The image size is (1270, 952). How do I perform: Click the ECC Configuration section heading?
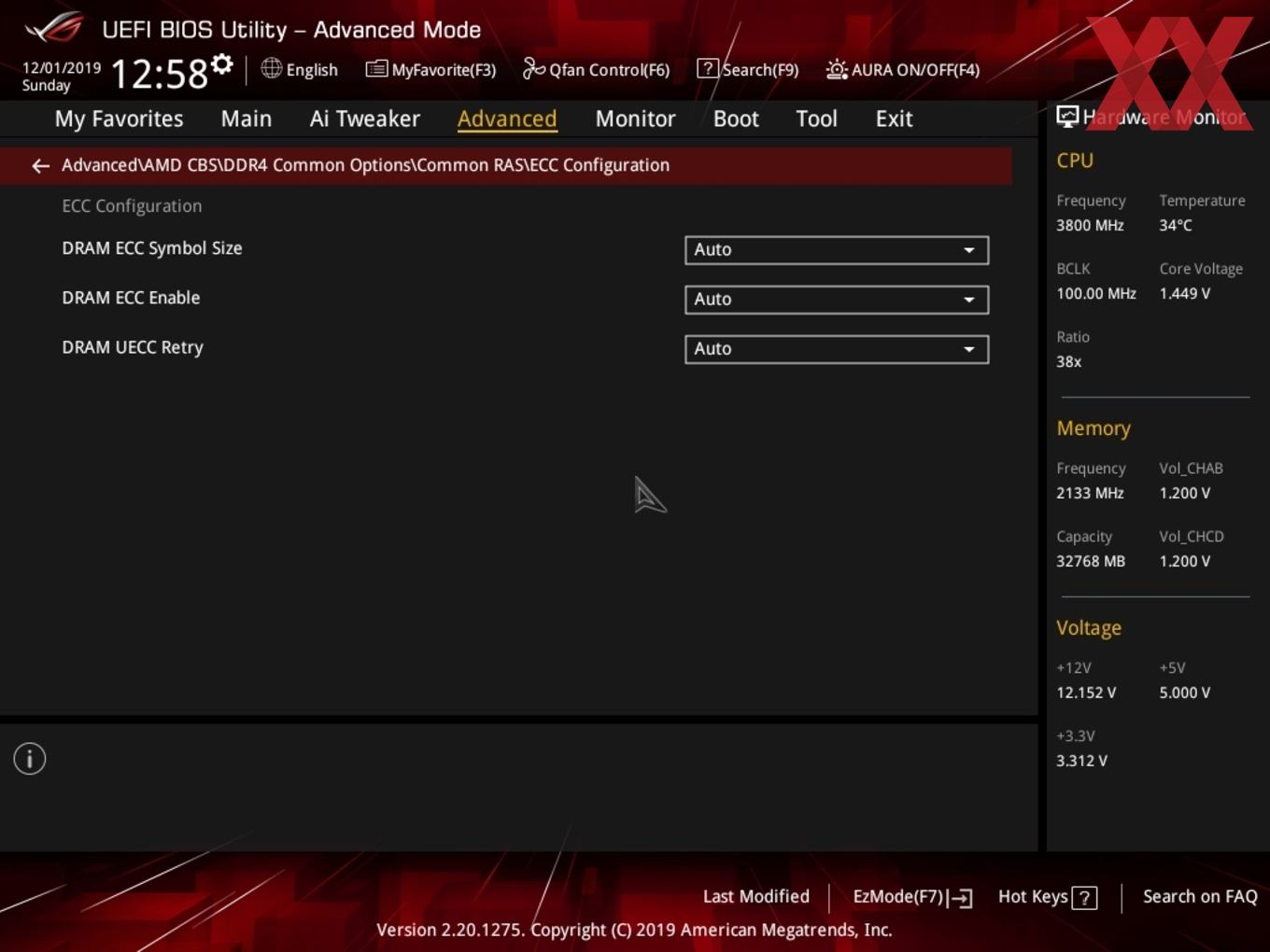pyautogui.click(x=132, y=206)
